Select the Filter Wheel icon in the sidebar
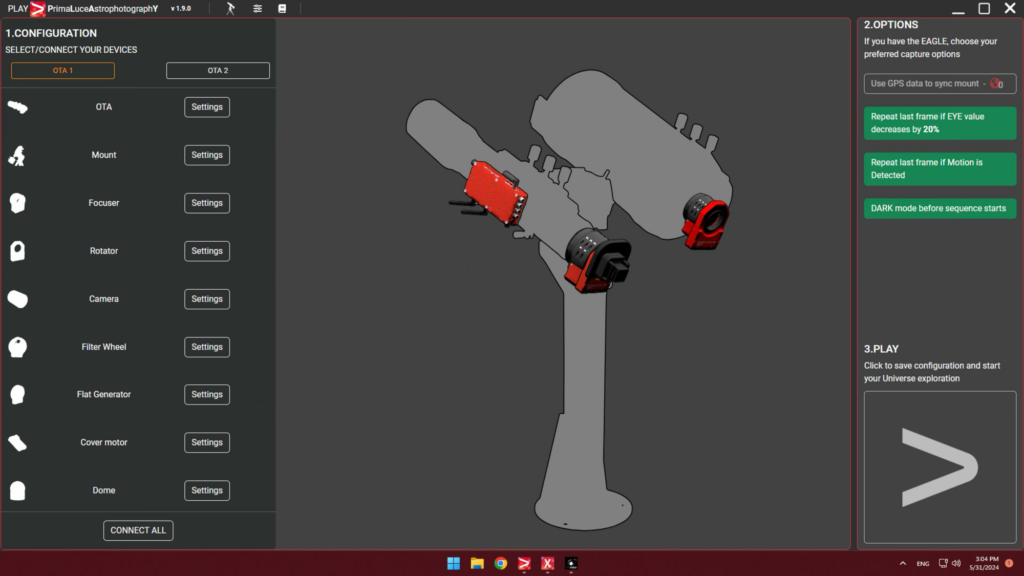The image size is (1024, 576). [x=17, y=347]
